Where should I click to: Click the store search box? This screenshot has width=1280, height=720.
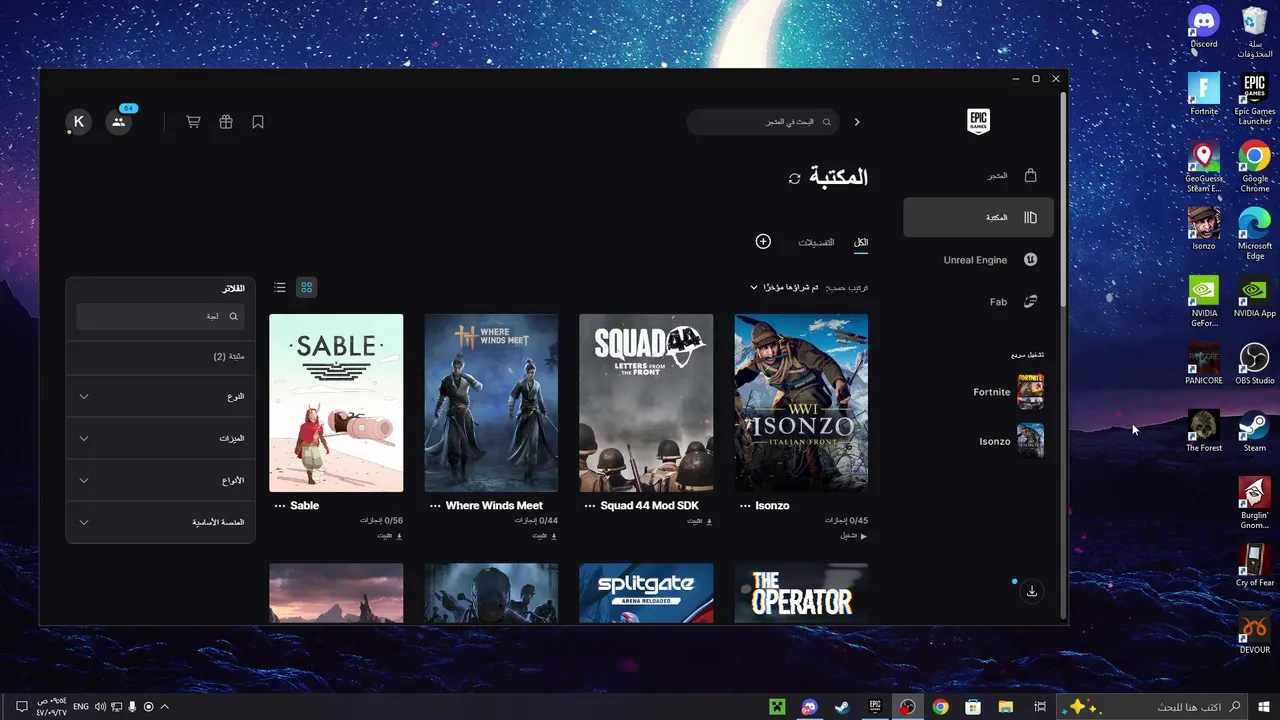click(762, 122)
